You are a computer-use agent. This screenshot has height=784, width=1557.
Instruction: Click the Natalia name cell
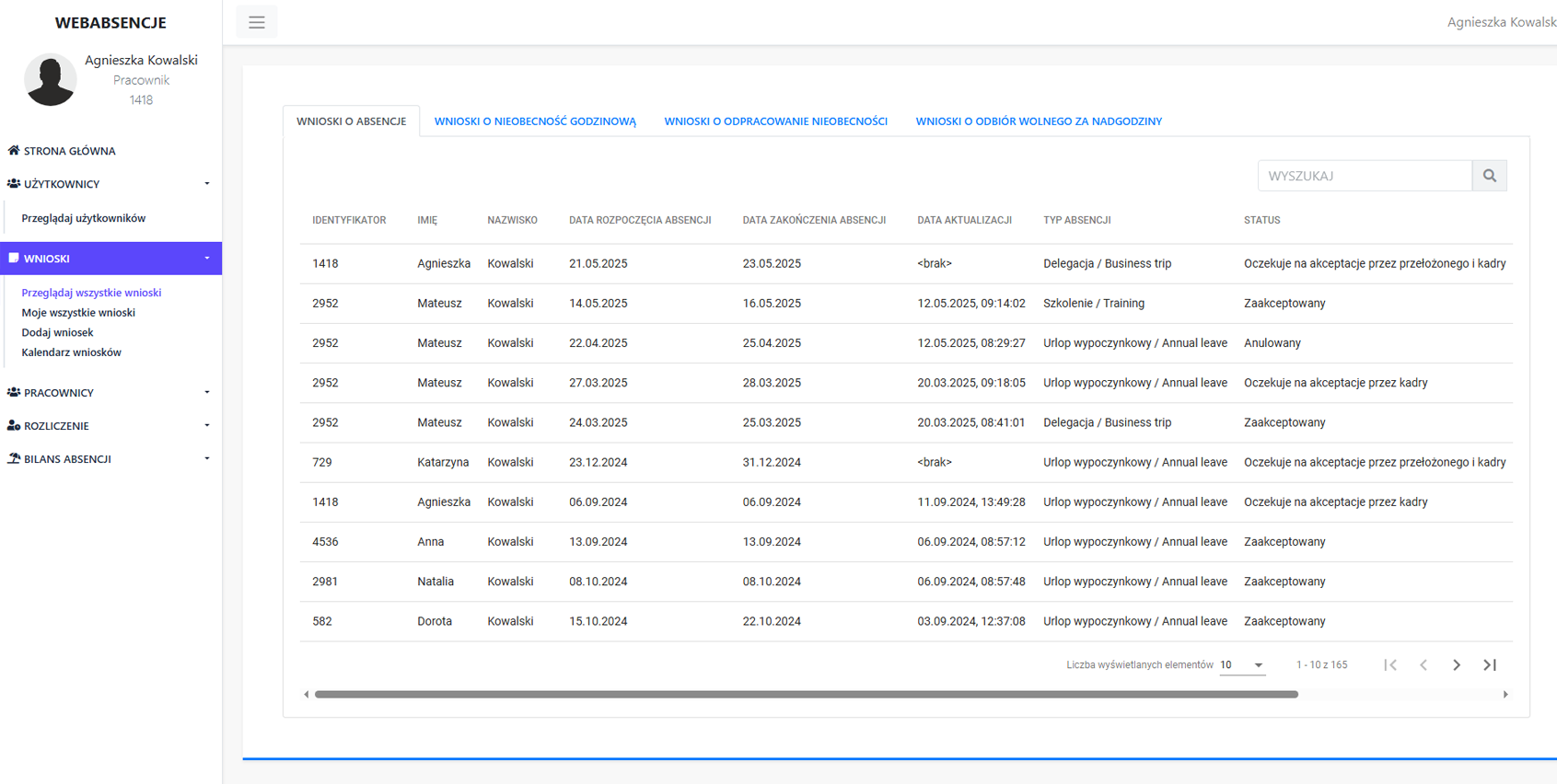[x=436, y=582]
